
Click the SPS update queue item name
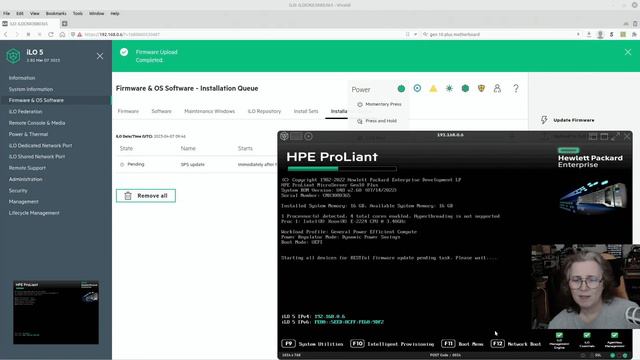click(193, 164)
